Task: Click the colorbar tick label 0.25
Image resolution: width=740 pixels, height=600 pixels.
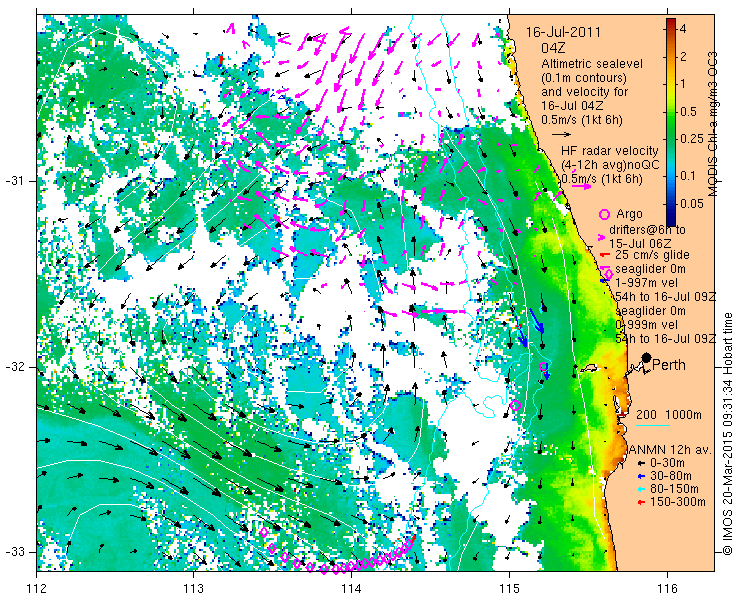Action: click(693, 139)
